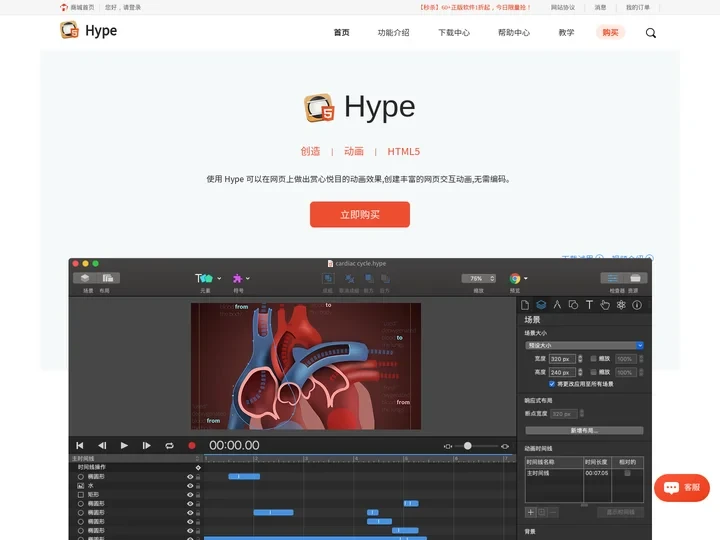Click the zoom-in timeline icon
The width and height of the screenshot is (720, 540).
[505, 446]
